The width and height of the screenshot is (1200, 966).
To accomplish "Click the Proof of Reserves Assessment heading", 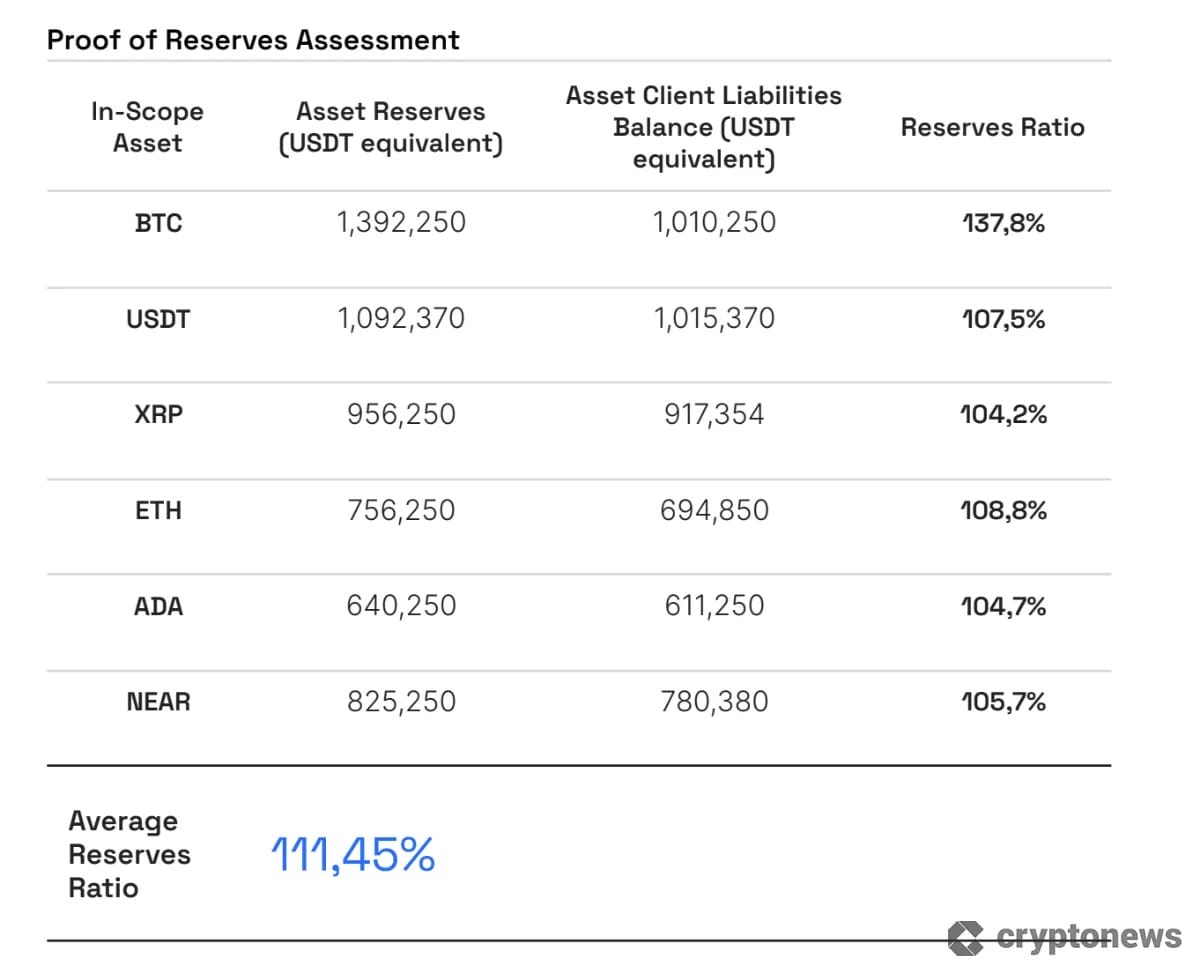I will click(253, 40).
